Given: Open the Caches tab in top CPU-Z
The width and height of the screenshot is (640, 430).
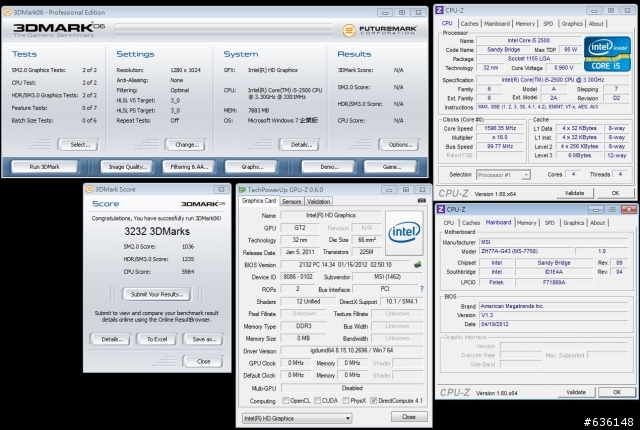Looking at the screenshot, I should tap(469, 24).
